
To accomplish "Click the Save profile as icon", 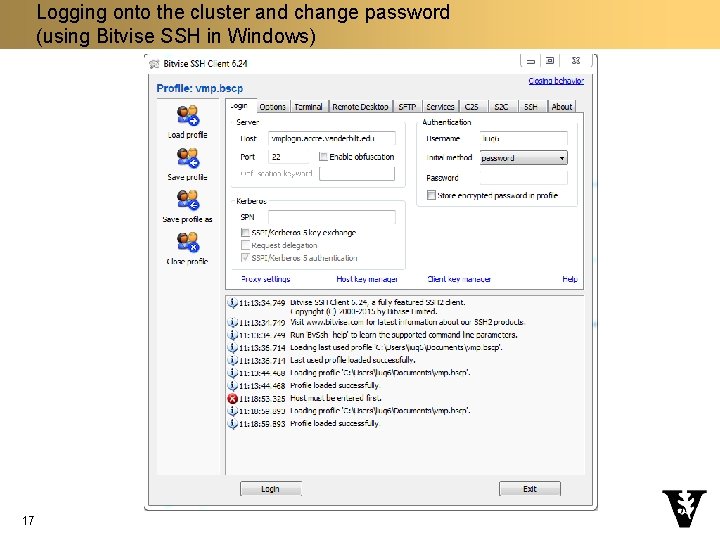I will pos(187,200).
